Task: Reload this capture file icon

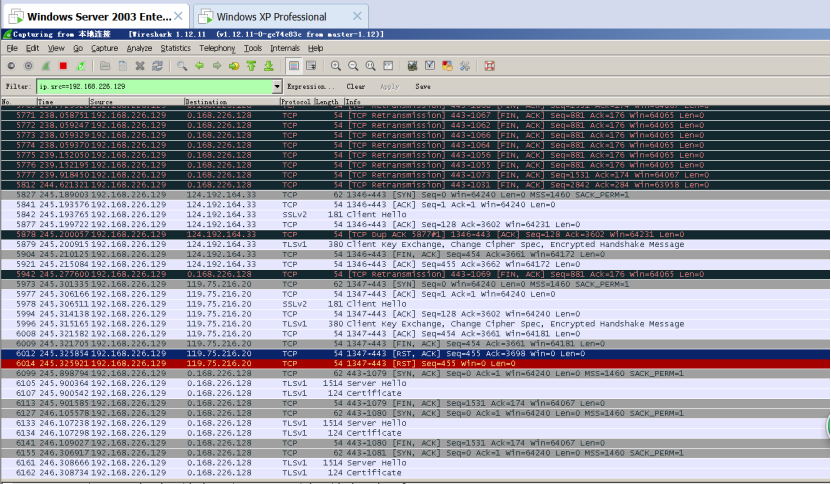Action: [x=157, y=66]
